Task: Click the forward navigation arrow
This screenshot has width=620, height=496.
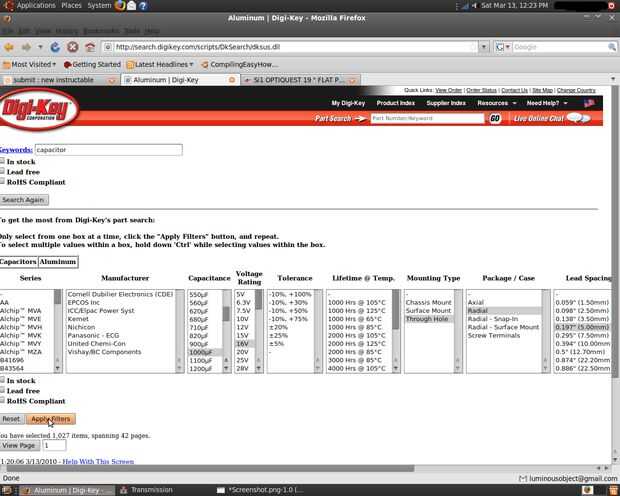Action: click(x=26, y=47)
